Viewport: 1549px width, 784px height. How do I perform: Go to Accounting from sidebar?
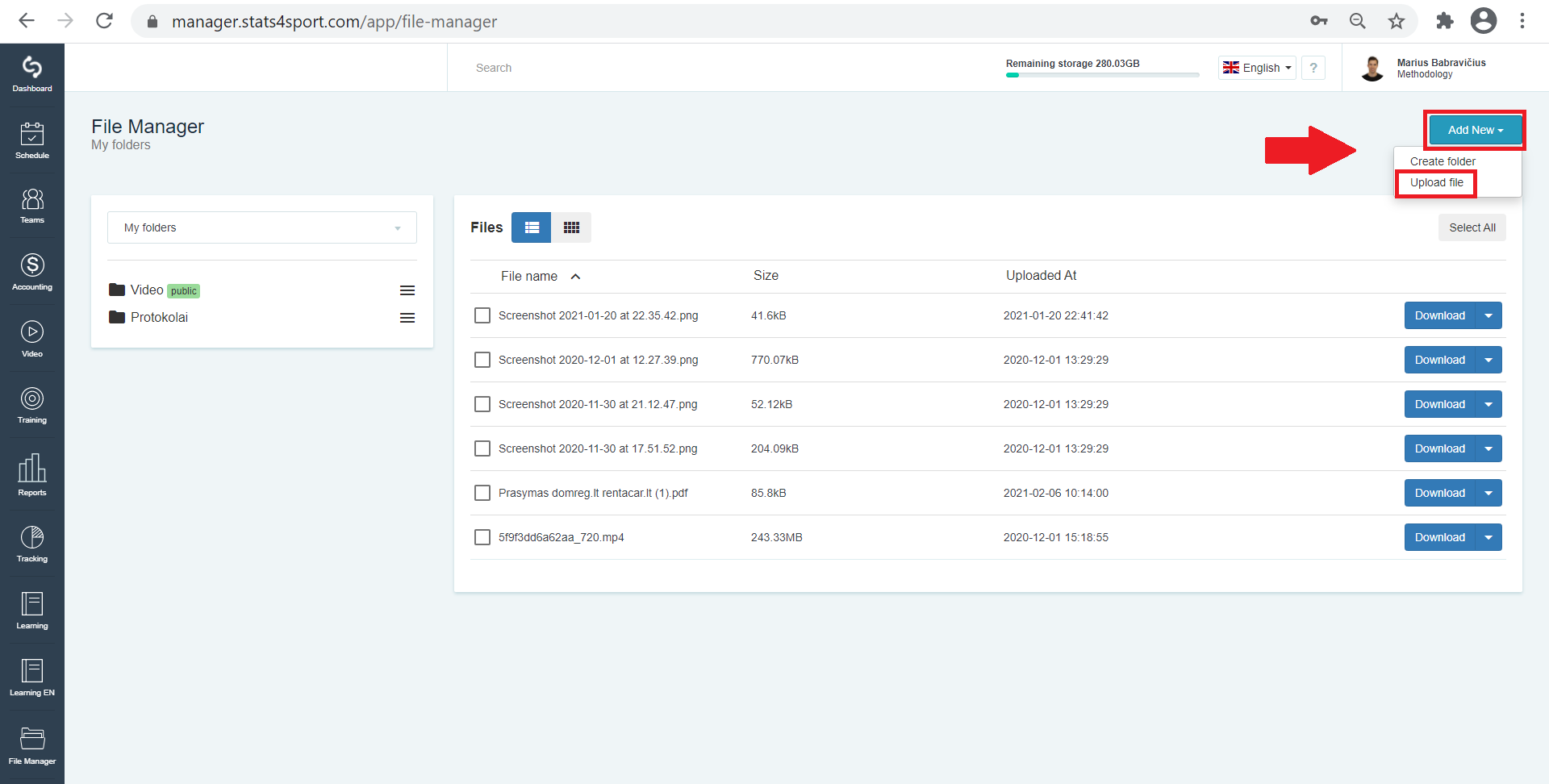(32, 272)
